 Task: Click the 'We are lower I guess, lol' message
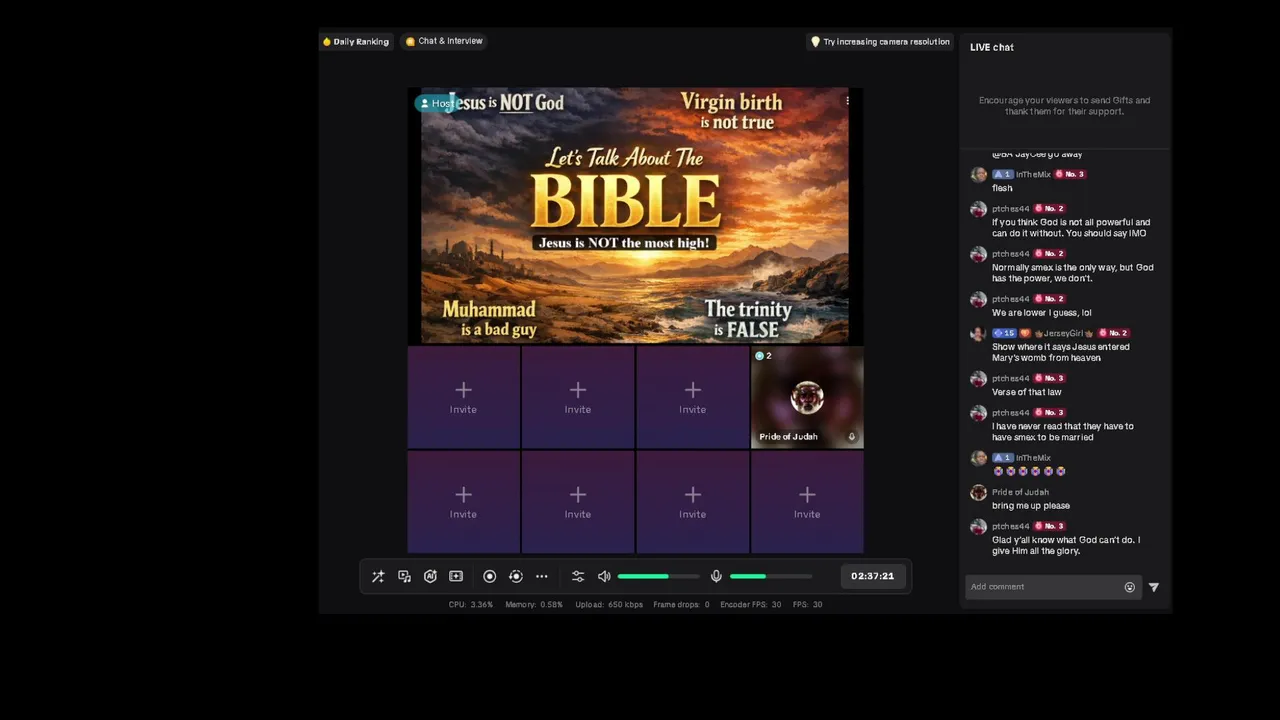tap(1042, 313)
